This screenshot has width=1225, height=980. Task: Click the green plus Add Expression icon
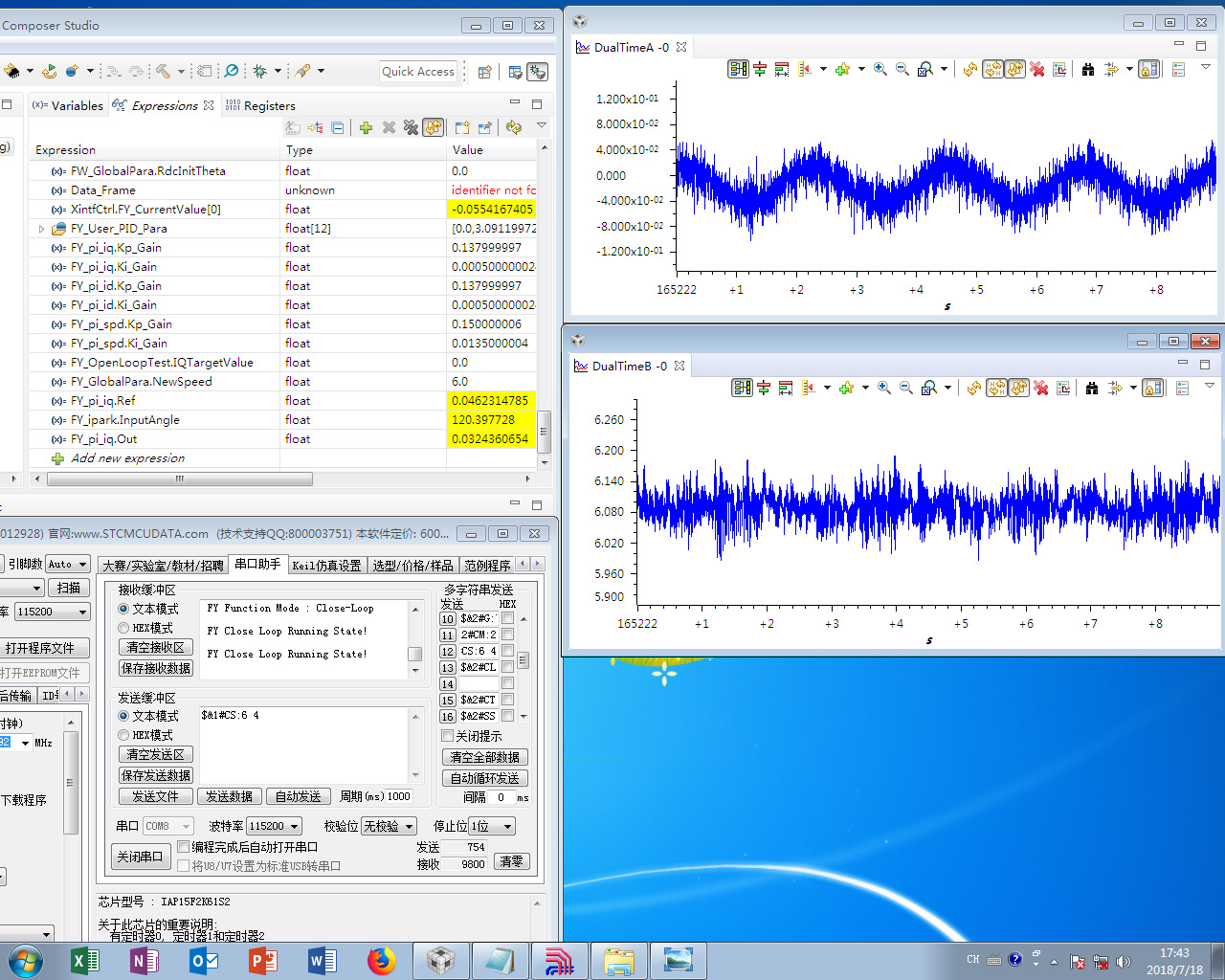(x=366, y=127)
